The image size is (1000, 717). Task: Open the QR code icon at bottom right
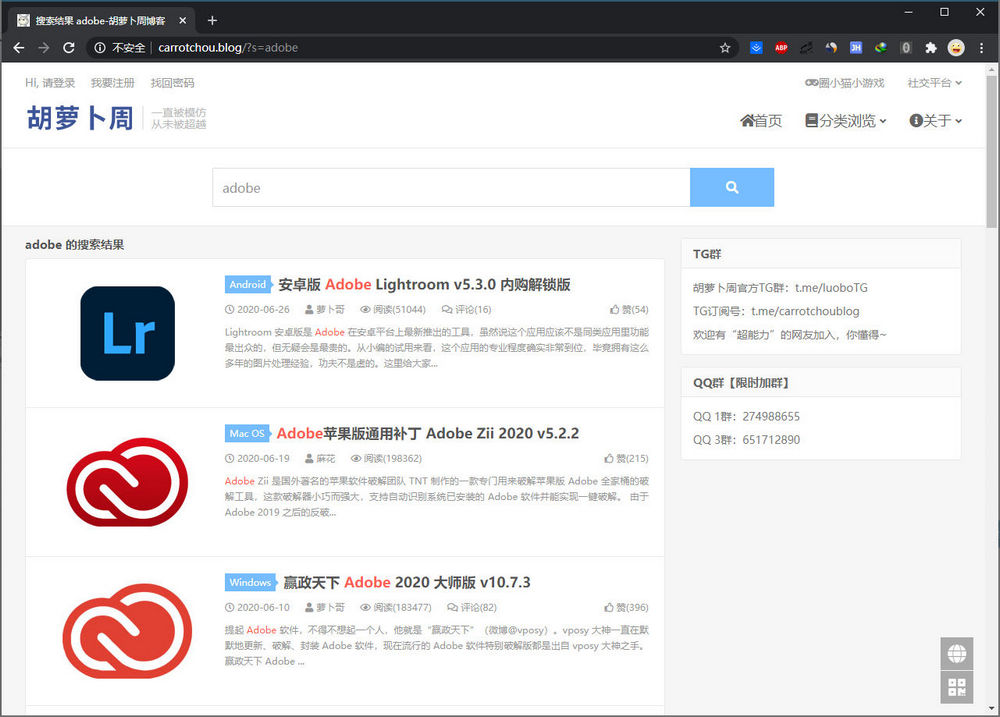point(956,688)
